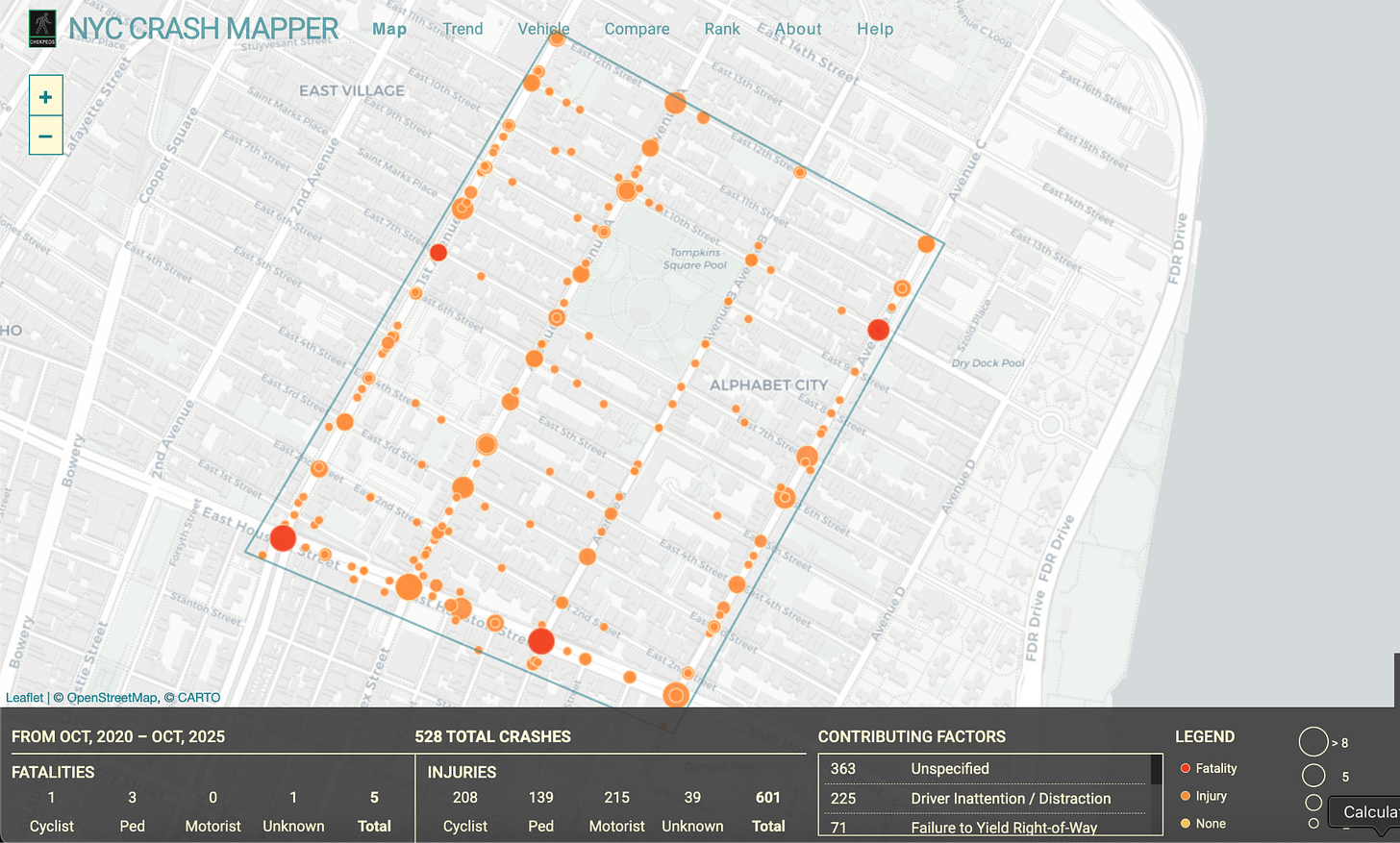Click the LEGEND heading

[x=1205, y=736]
